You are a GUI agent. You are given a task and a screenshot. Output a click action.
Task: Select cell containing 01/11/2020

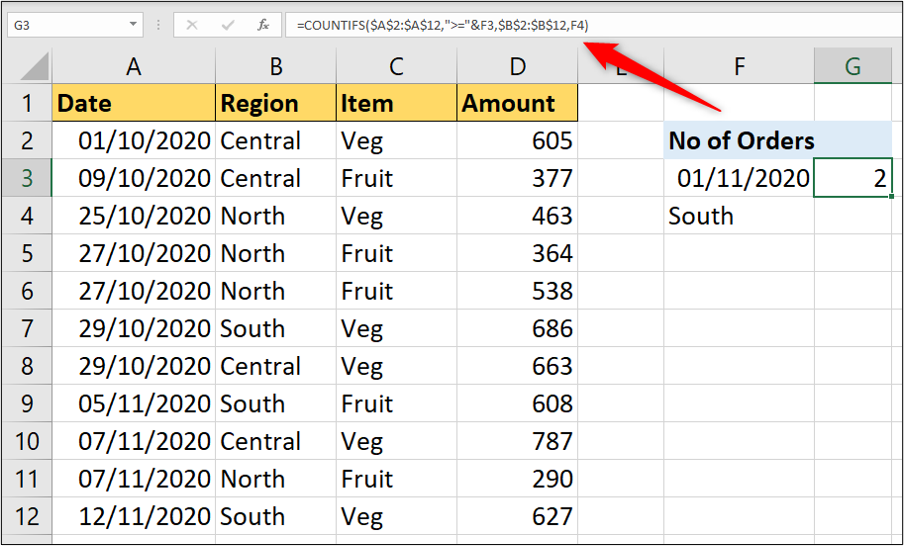pyautogui.click(x=740, y=179)
